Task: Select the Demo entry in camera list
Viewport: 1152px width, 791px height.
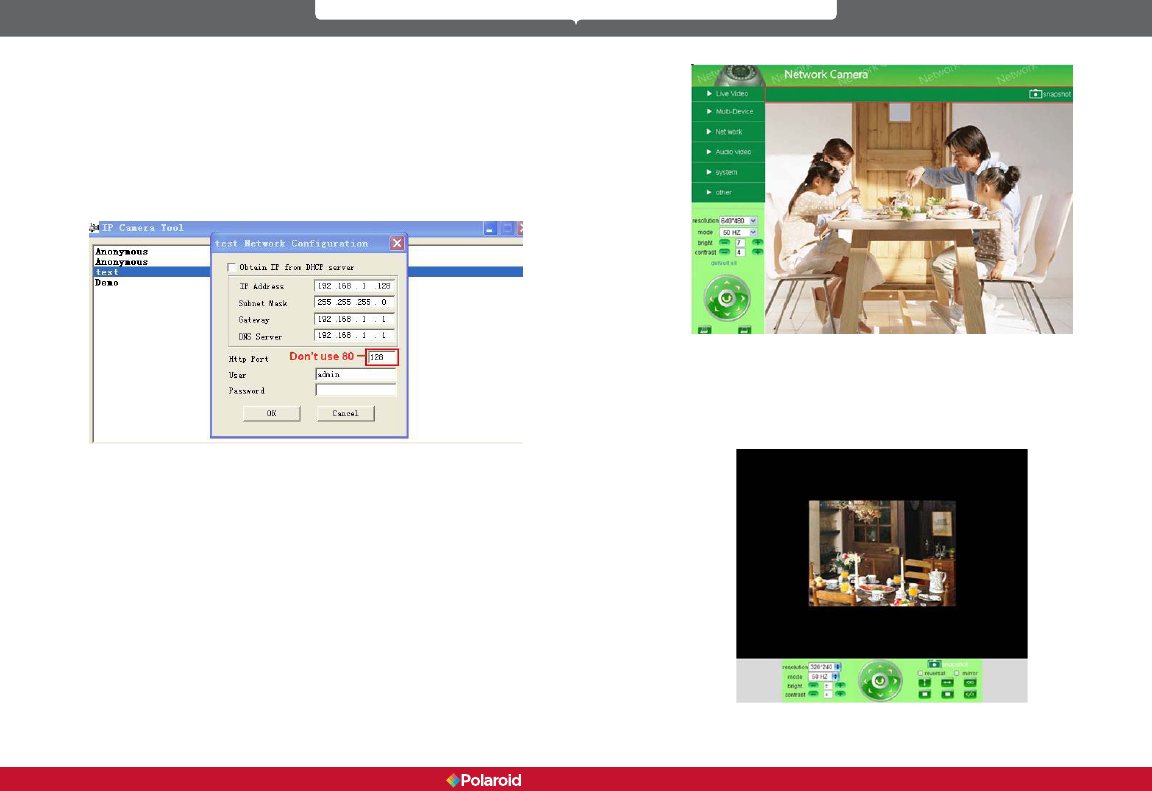Action: coord(107,283)
